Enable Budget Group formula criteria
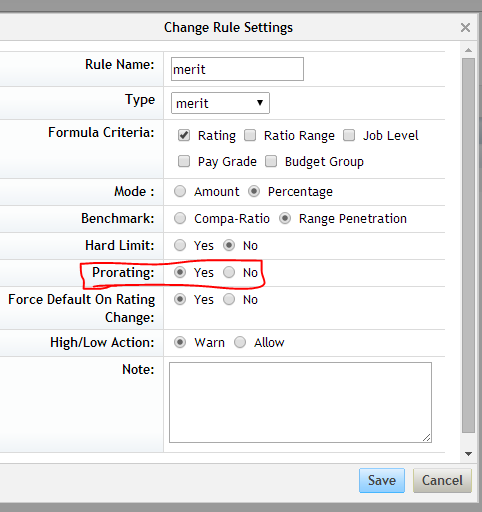The image size is (482, 512). pos(271,161)
